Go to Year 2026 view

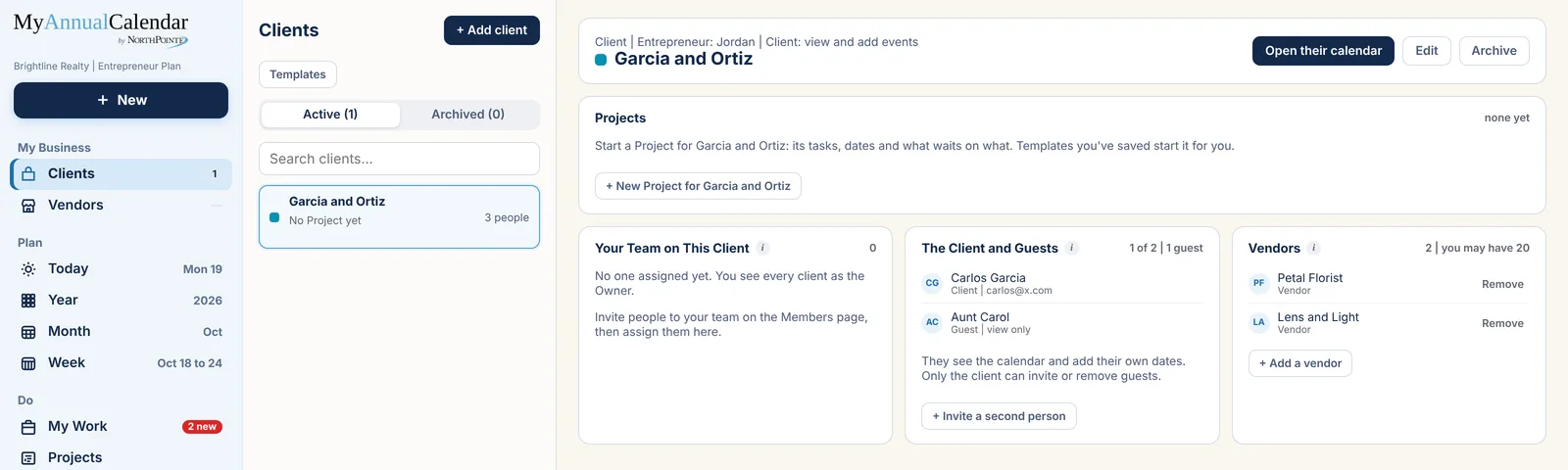(122, 301)
